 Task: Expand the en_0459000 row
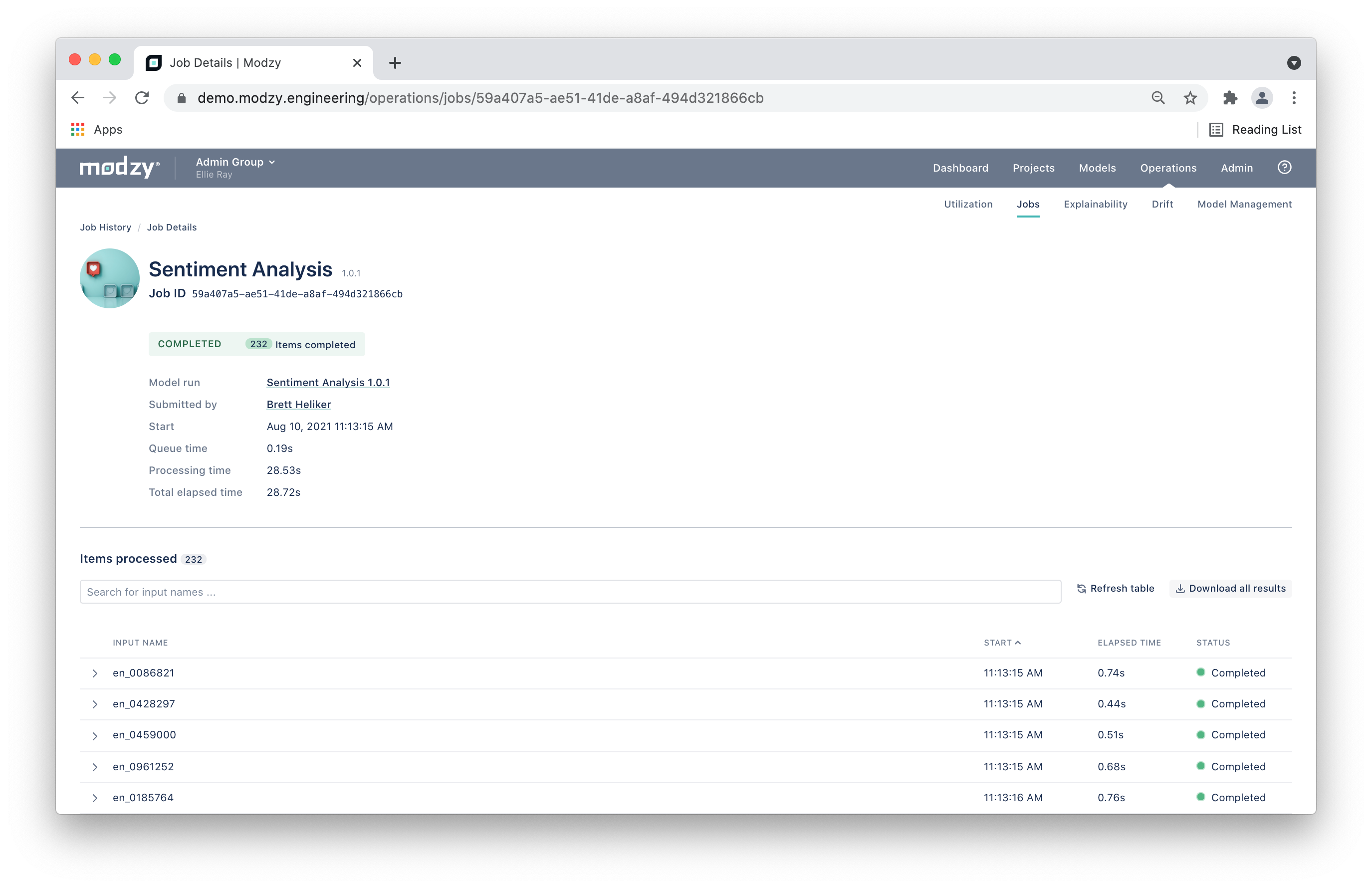pyautogui.click(x=94, y=736)
